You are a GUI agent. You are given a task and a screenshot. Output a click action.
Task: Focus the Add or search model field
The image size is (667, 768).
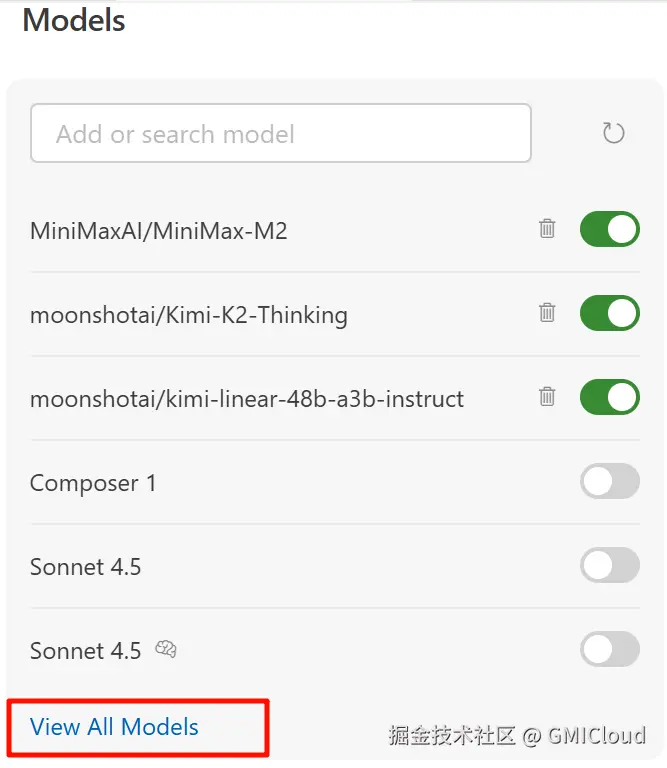(280, 133)
